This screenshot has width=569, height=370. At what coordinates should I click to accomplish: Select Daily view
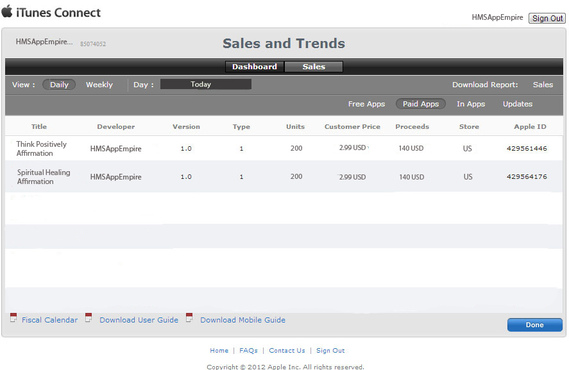click(59, 85)
